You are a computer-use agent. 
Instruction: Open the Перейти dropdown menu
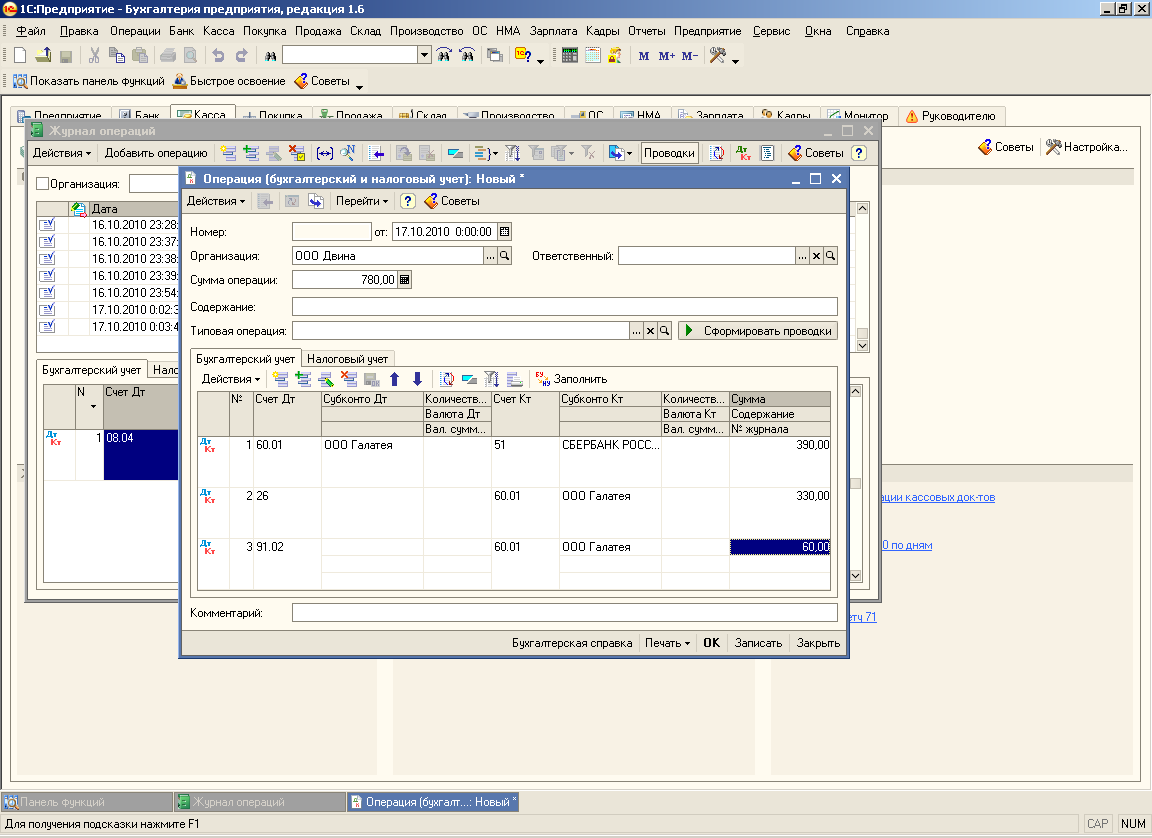tap(361, 201)
